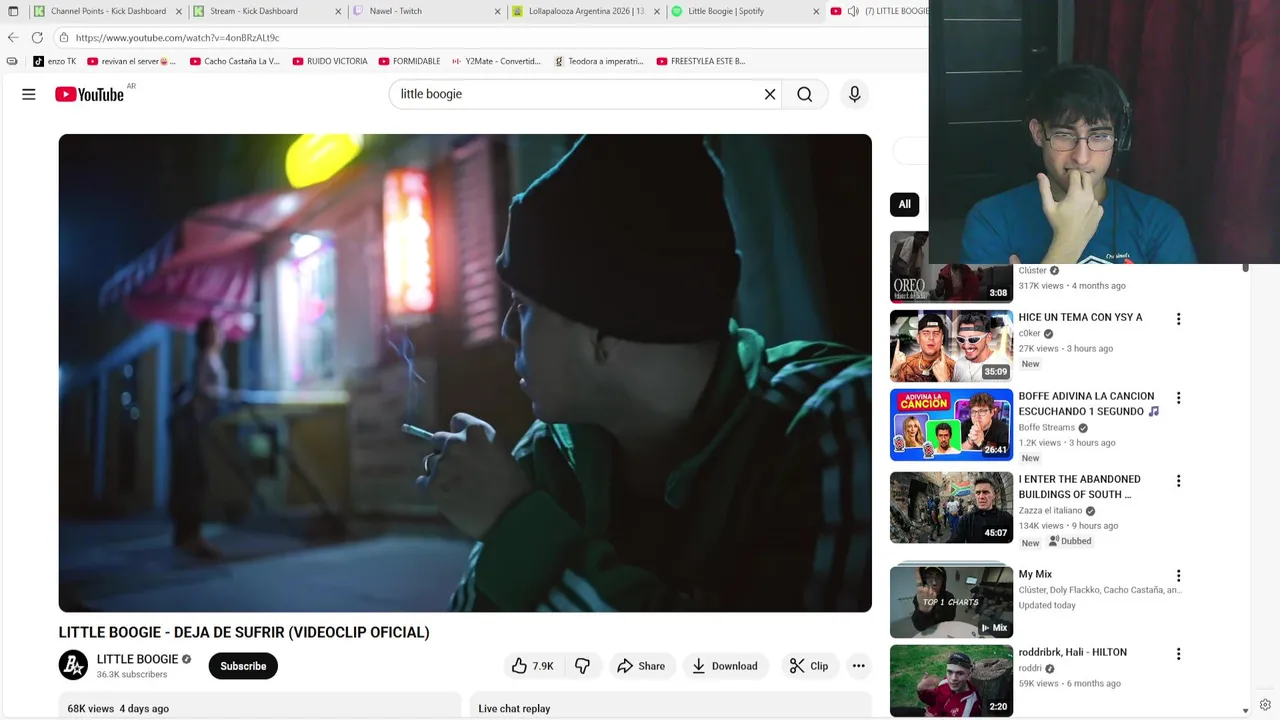
Task: Open Y2Mate Convertid bookmark
Action: 495,61
